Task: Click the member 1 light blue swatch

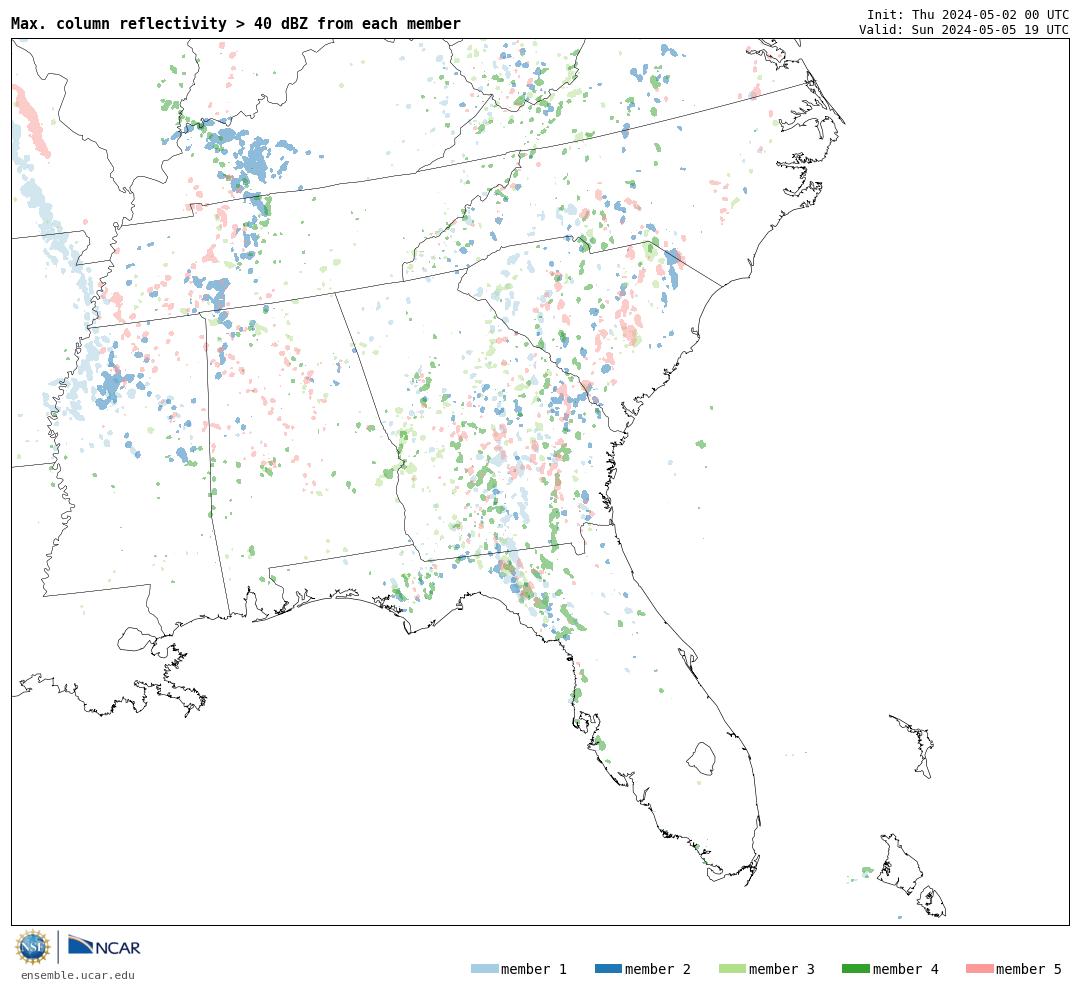Action: (x=484, y=969)
